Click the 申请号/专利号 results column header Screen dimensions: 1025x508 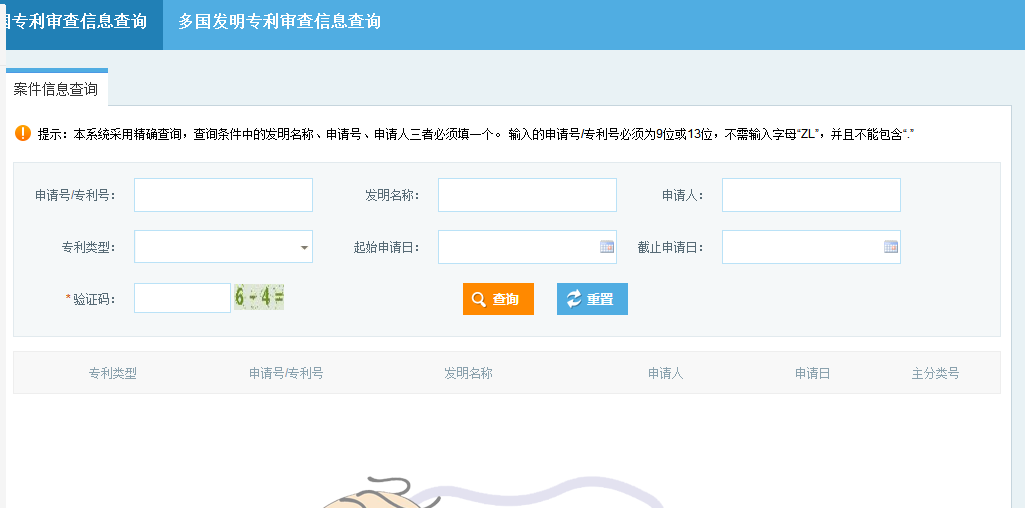pos(286,373)
